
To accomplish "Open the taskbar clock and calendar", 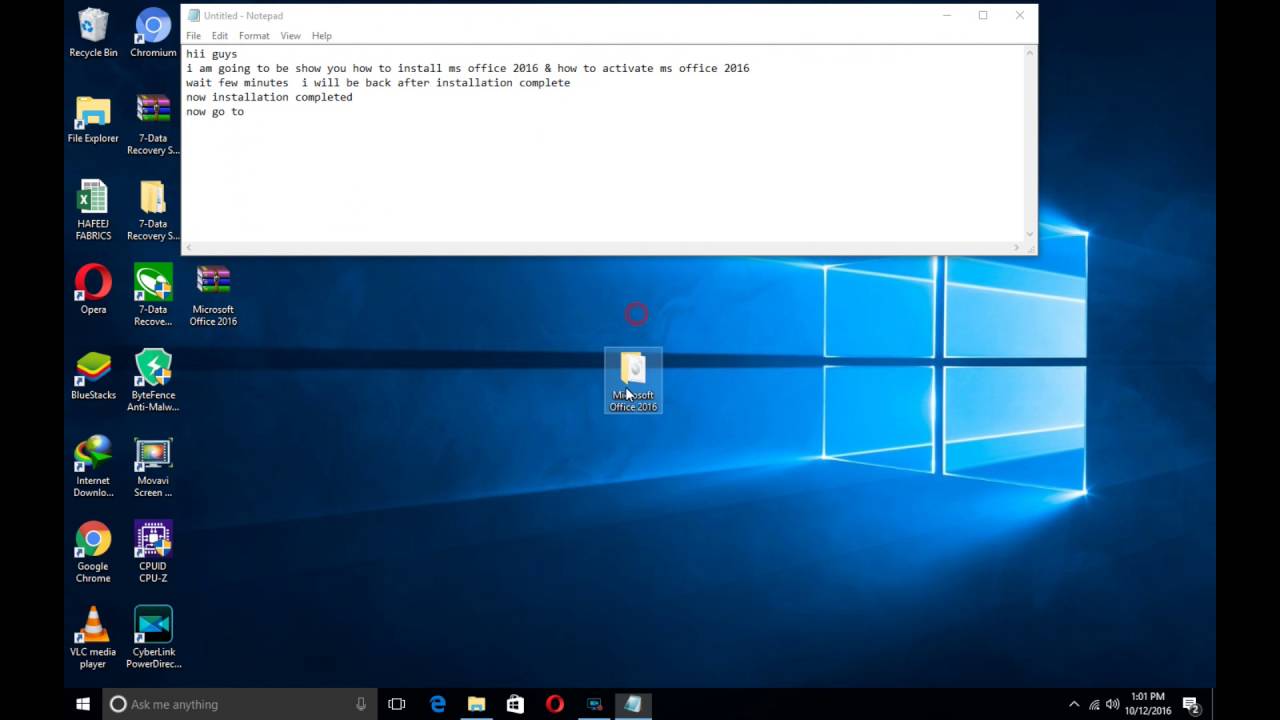I will (x=1148, y=704).
